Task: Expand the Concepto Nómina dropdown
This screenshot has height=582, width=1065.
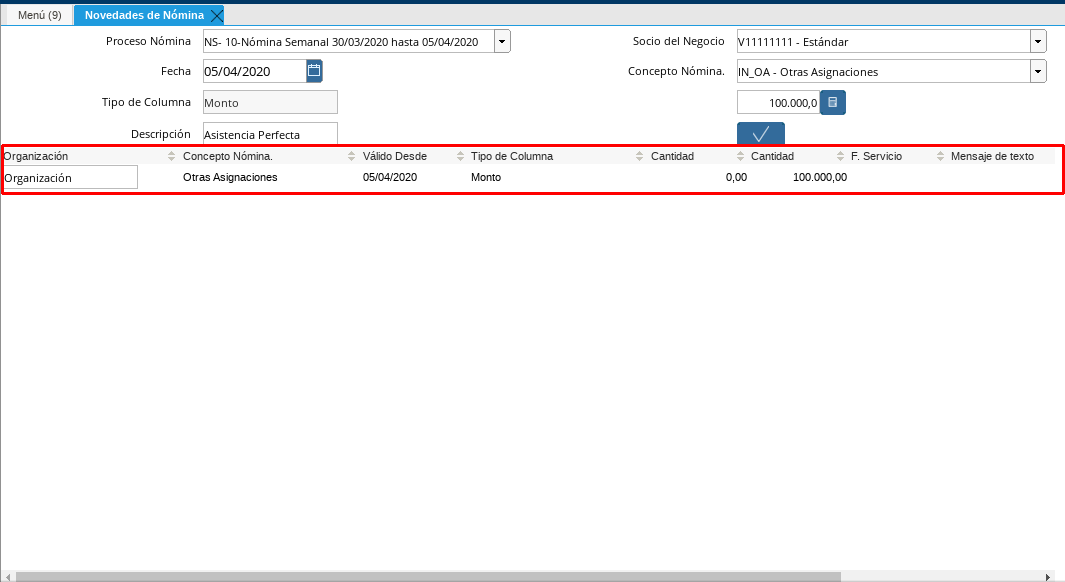Action: pyautogui.click(x=1038, y=72)
